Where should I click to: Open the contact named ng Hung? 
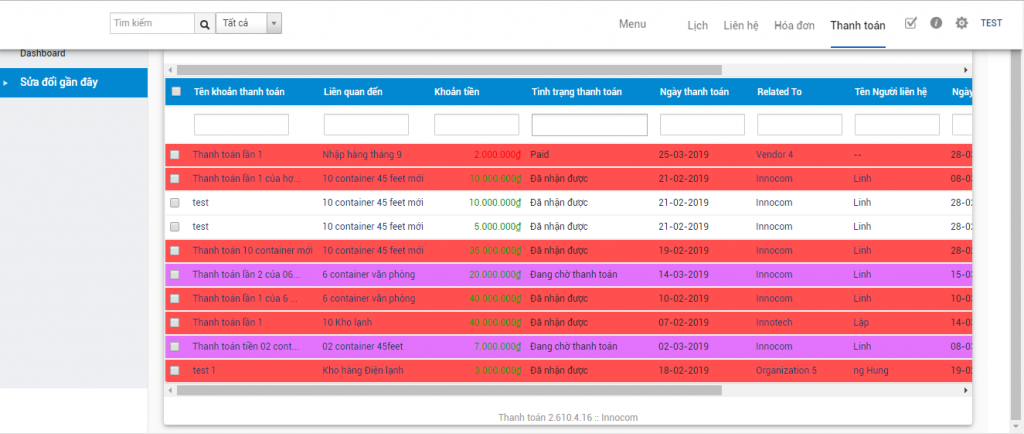tap(871, 371)
